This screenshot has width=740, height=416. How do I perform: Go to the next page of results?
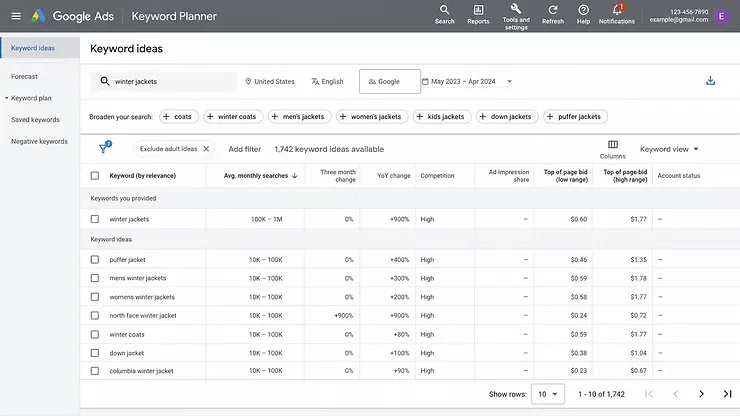pyautogui.click(x=701, y=394)
